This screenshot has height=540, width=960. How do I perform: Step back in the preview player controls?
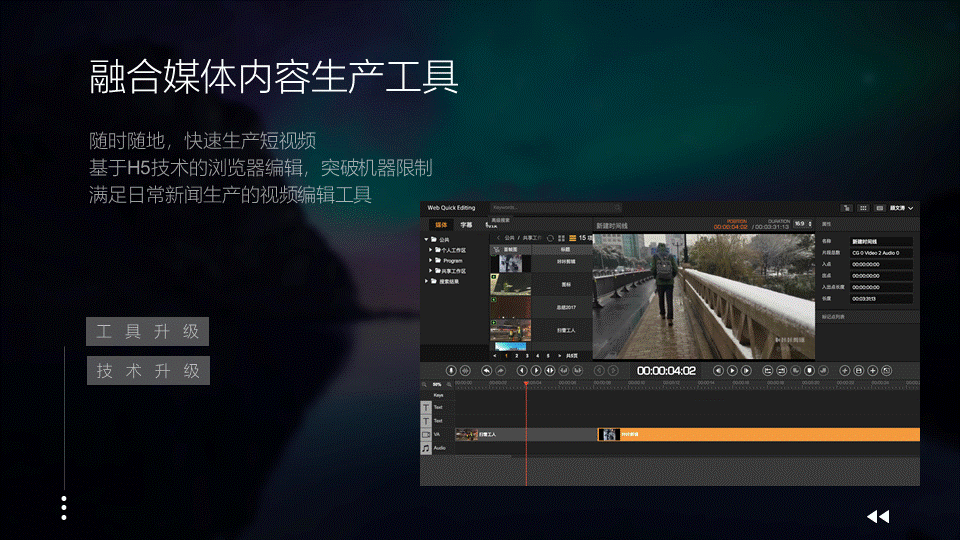point(718,370)
